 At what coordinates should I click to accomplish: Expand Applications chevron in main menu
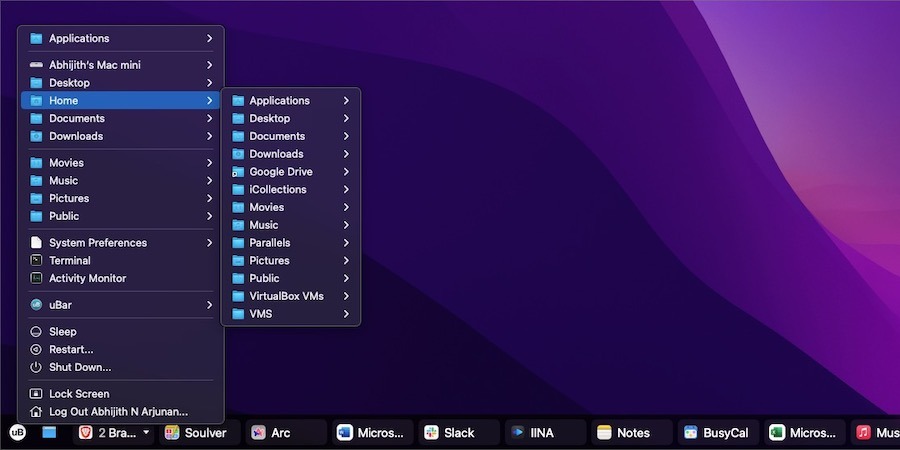(x=210, y=38)
